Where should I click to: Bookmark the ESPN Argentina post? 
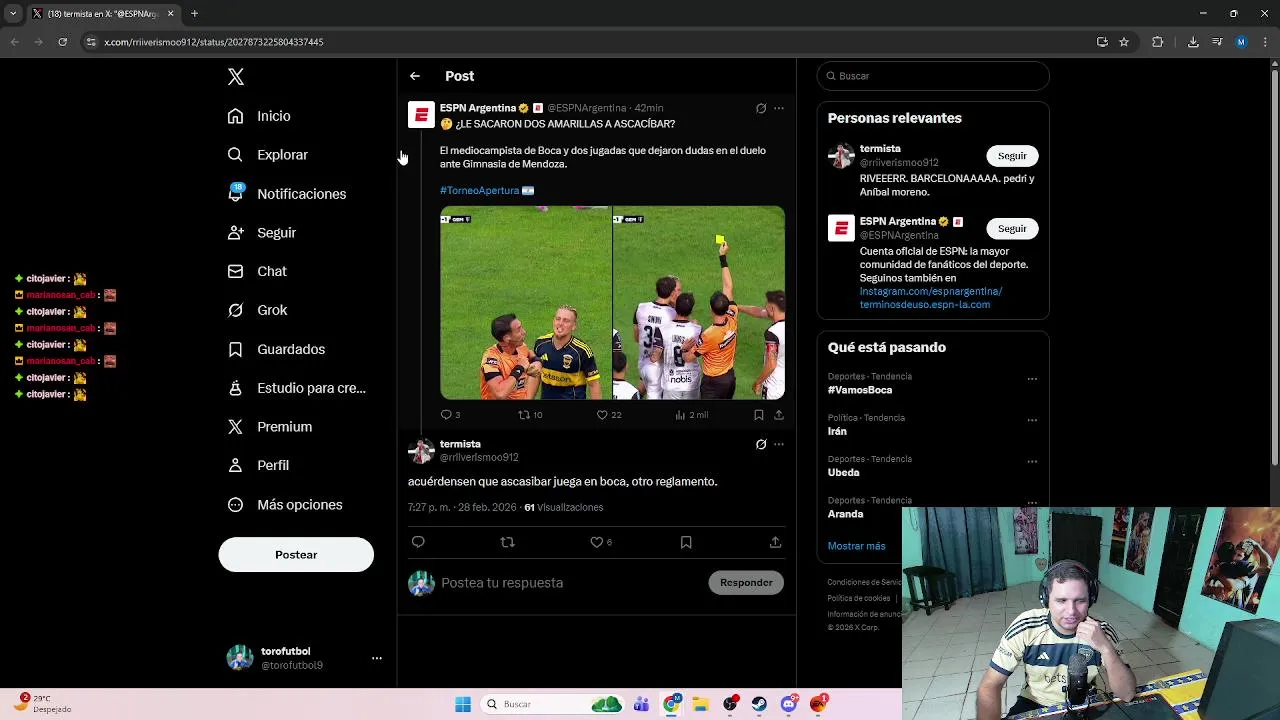click(759, 415)
